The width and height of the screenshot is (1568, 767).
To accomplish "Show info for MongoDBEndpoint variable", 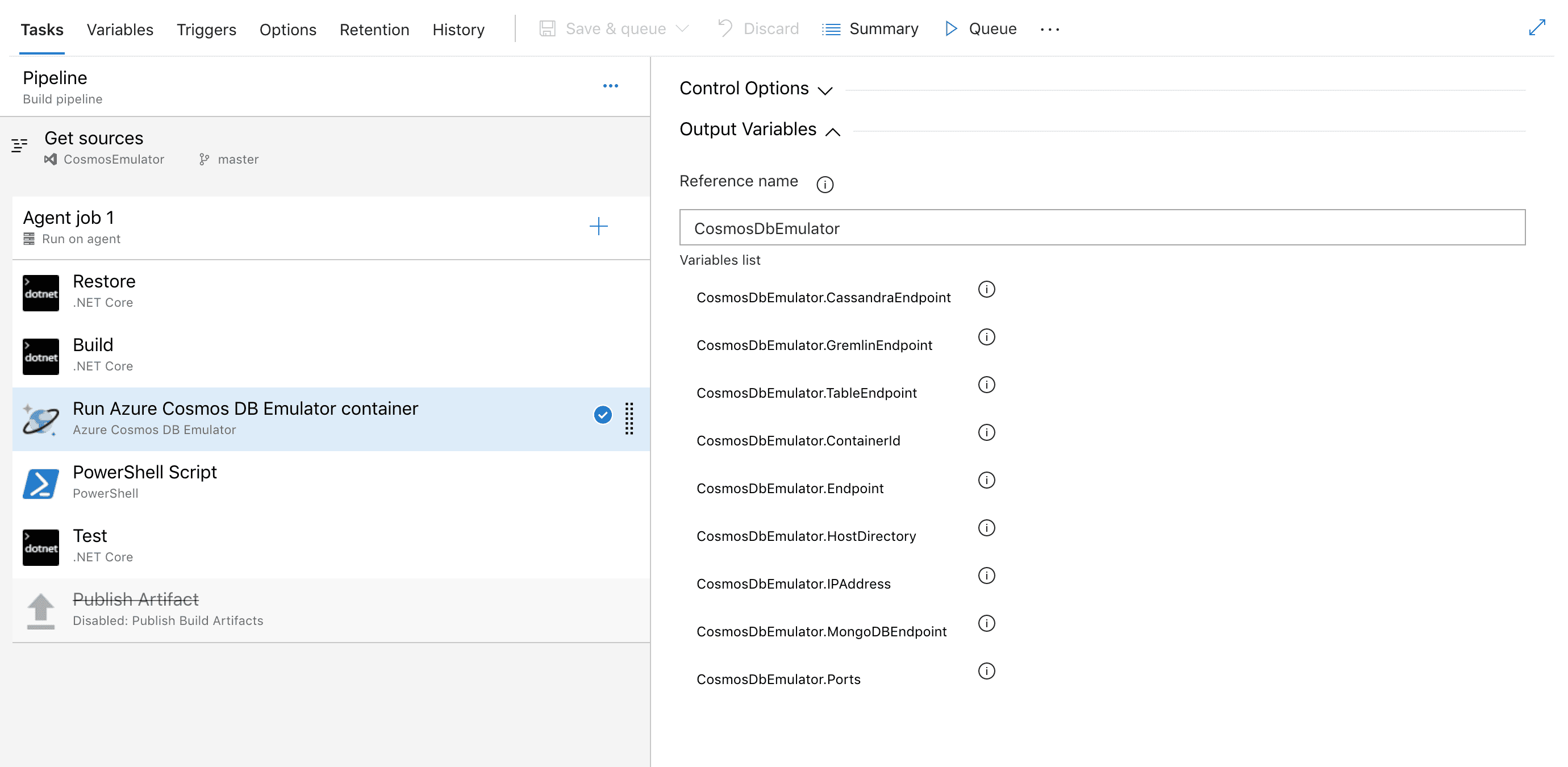I will (987, 623).
